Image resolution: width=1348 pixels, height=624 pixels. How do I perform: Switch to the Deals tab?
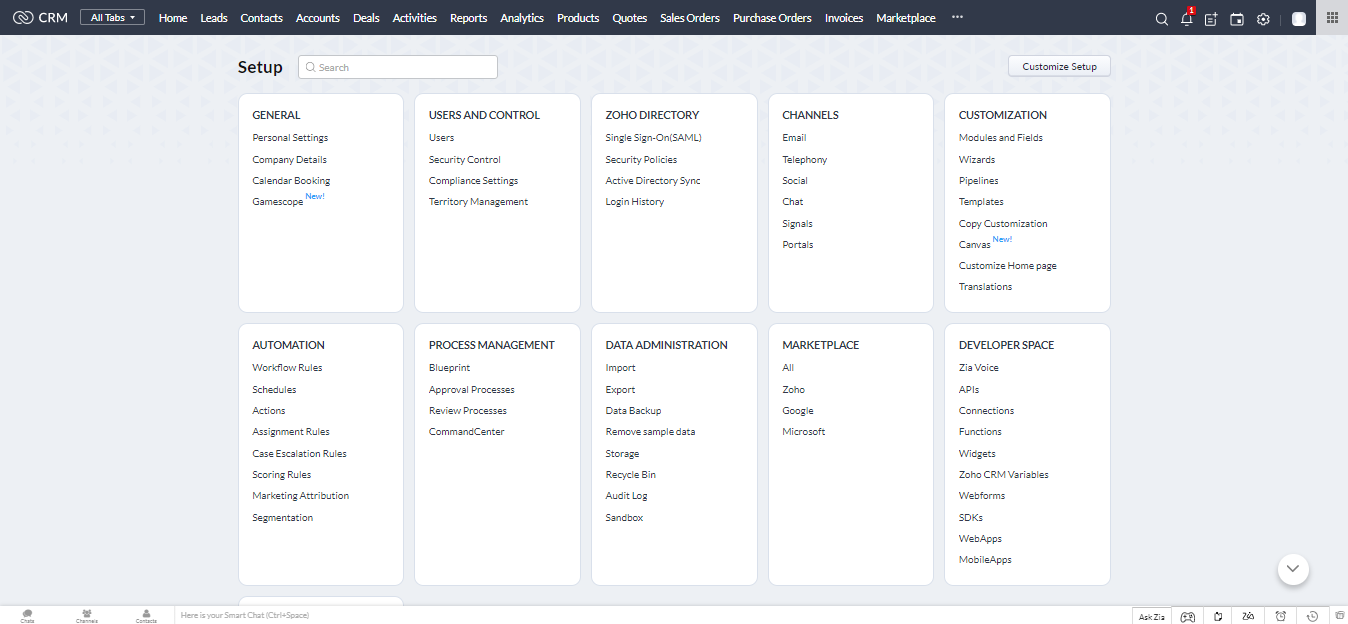[366, 18]
